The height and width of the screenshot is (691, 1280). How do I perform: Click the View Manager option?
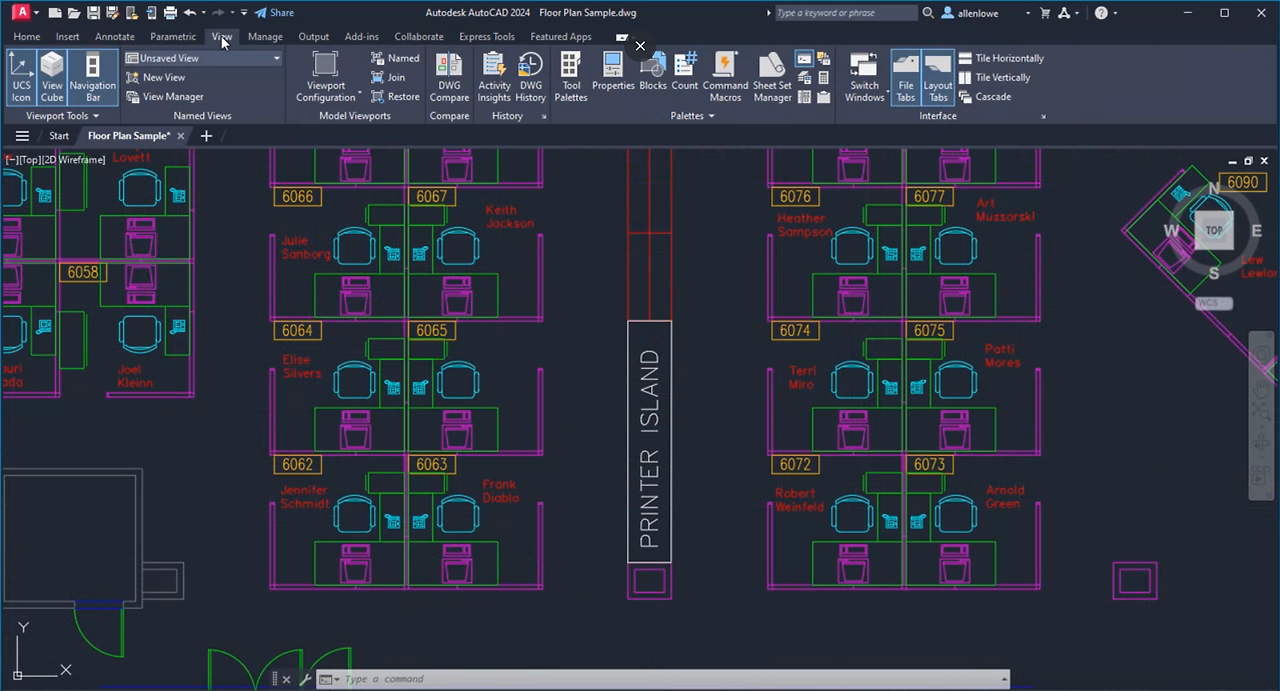click(172, 96)
